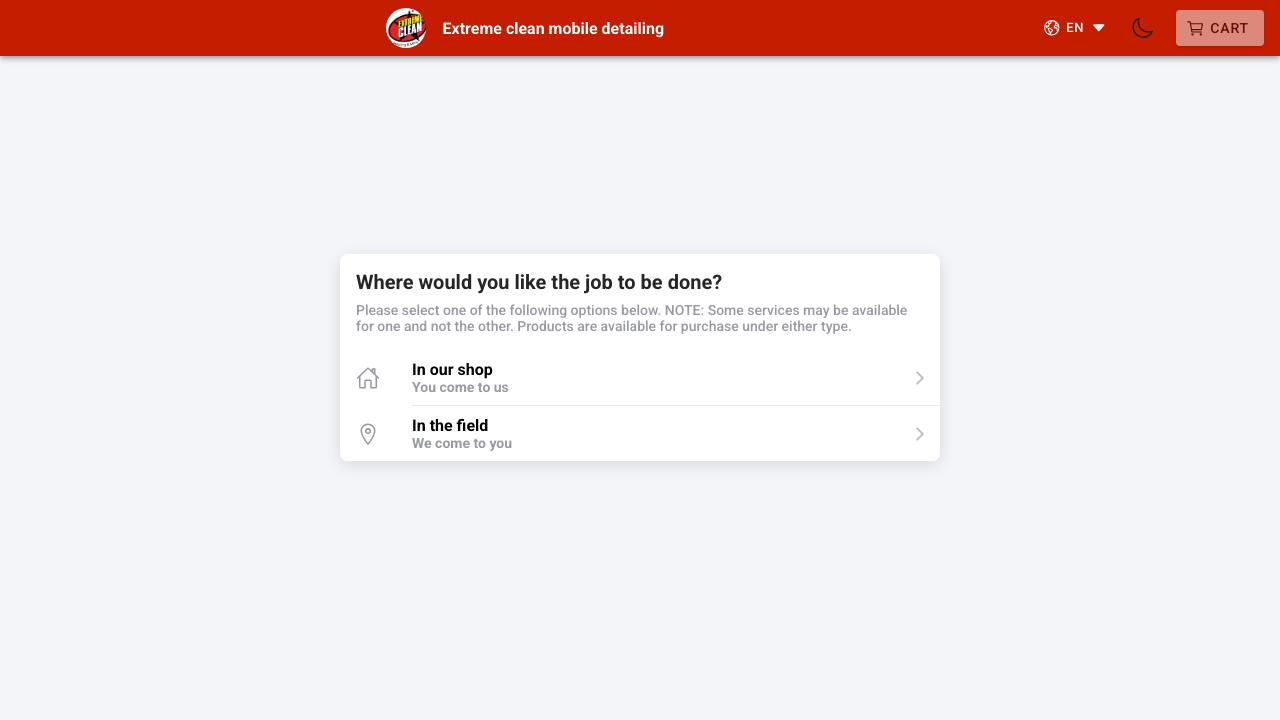
Task: Click the shopping cart icon
Action: (1195, 29)
